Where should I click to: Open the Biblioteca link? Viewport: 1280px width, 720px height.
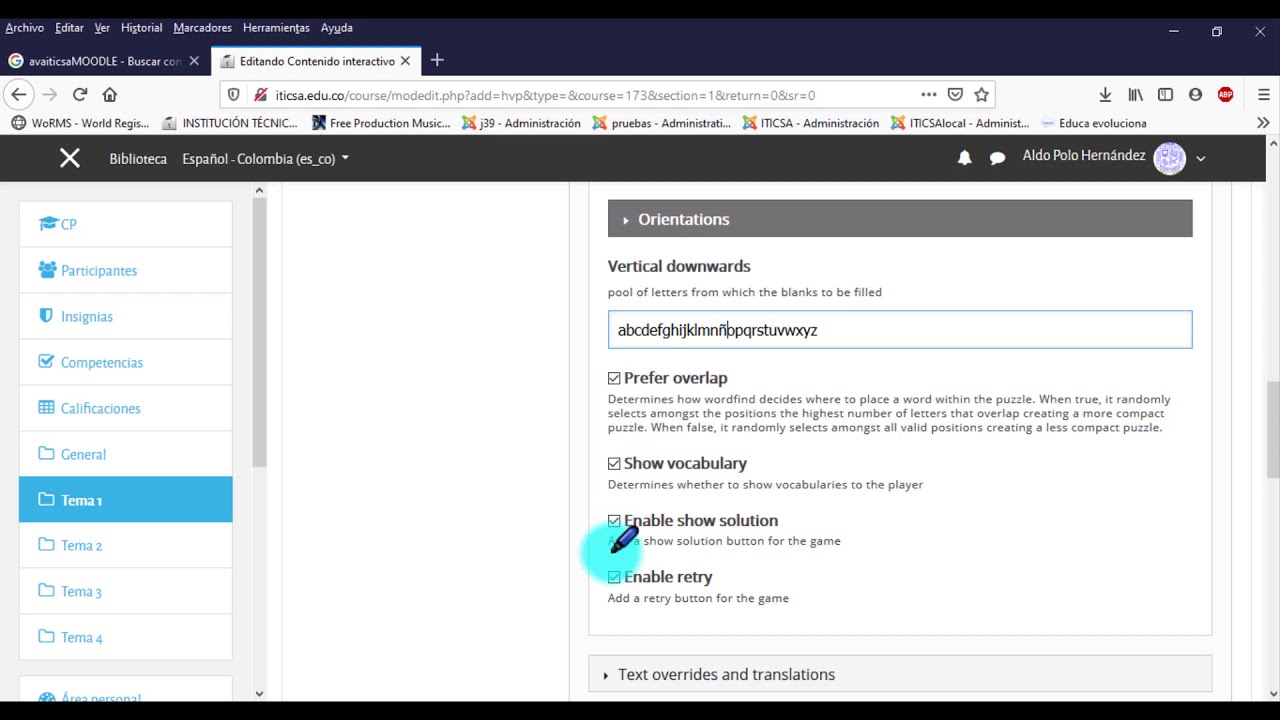coord(138,158)
